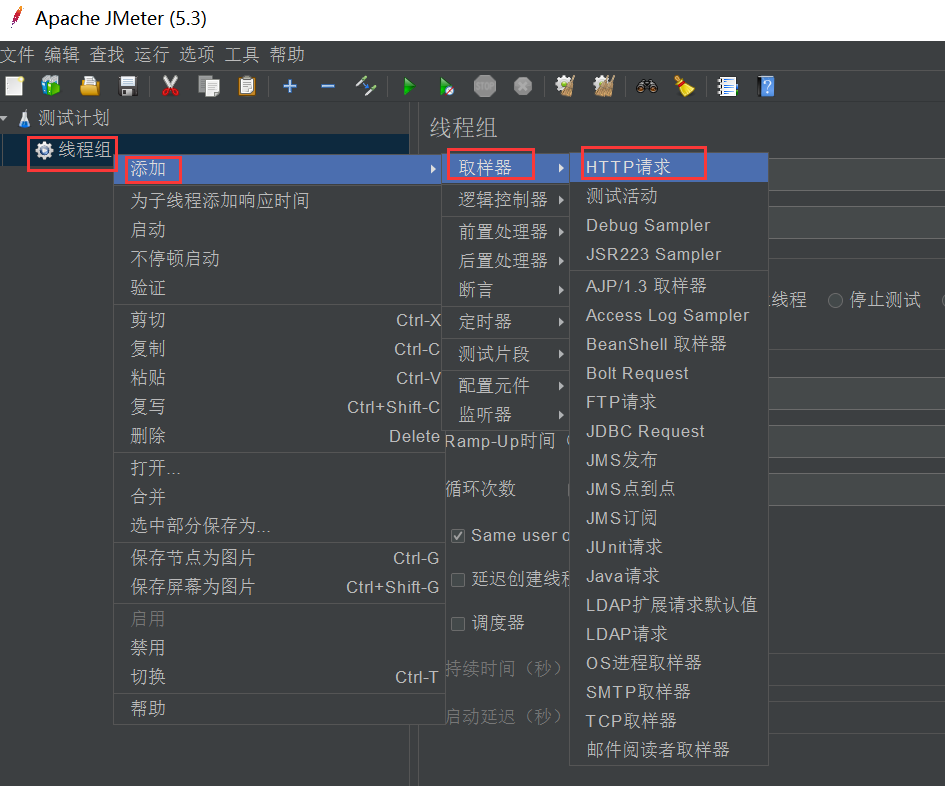Open the templates icon on the toolbar
Screen dimensions: 945x786
click(x=50, y=86)
